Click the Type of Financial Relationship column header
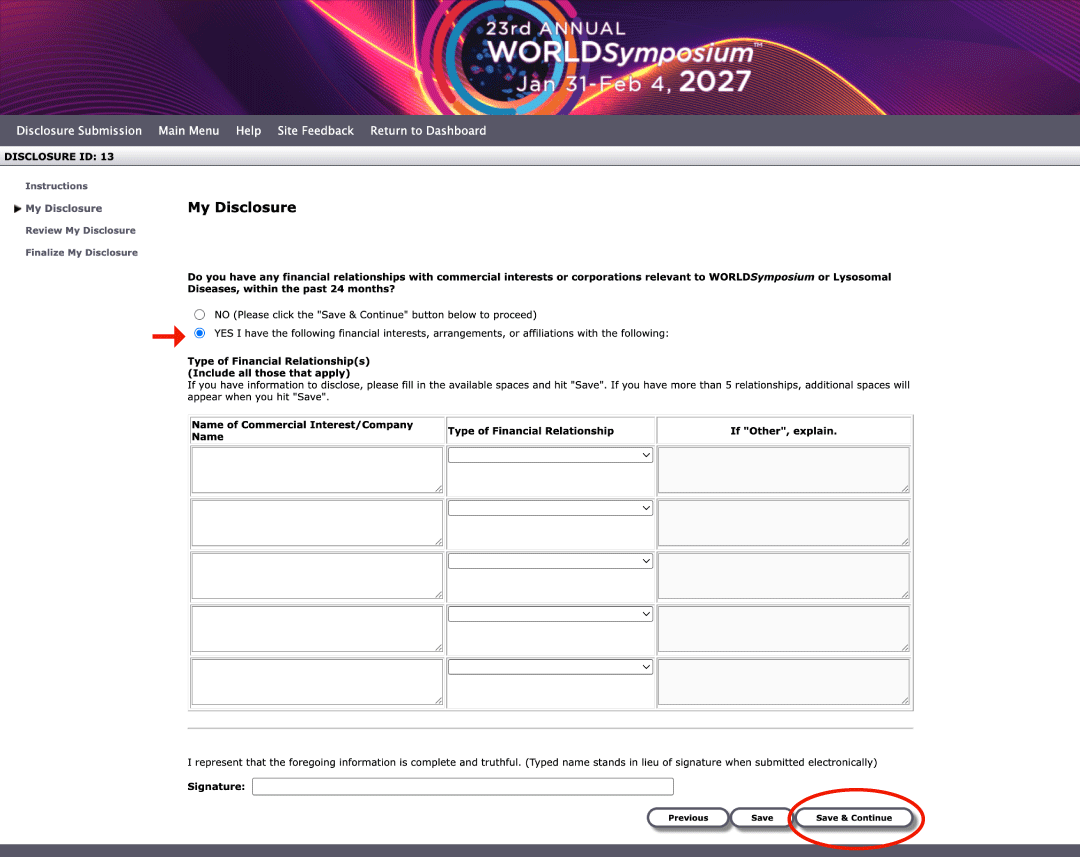Viewport: 1080px width, 857px height. click(530, 431)
